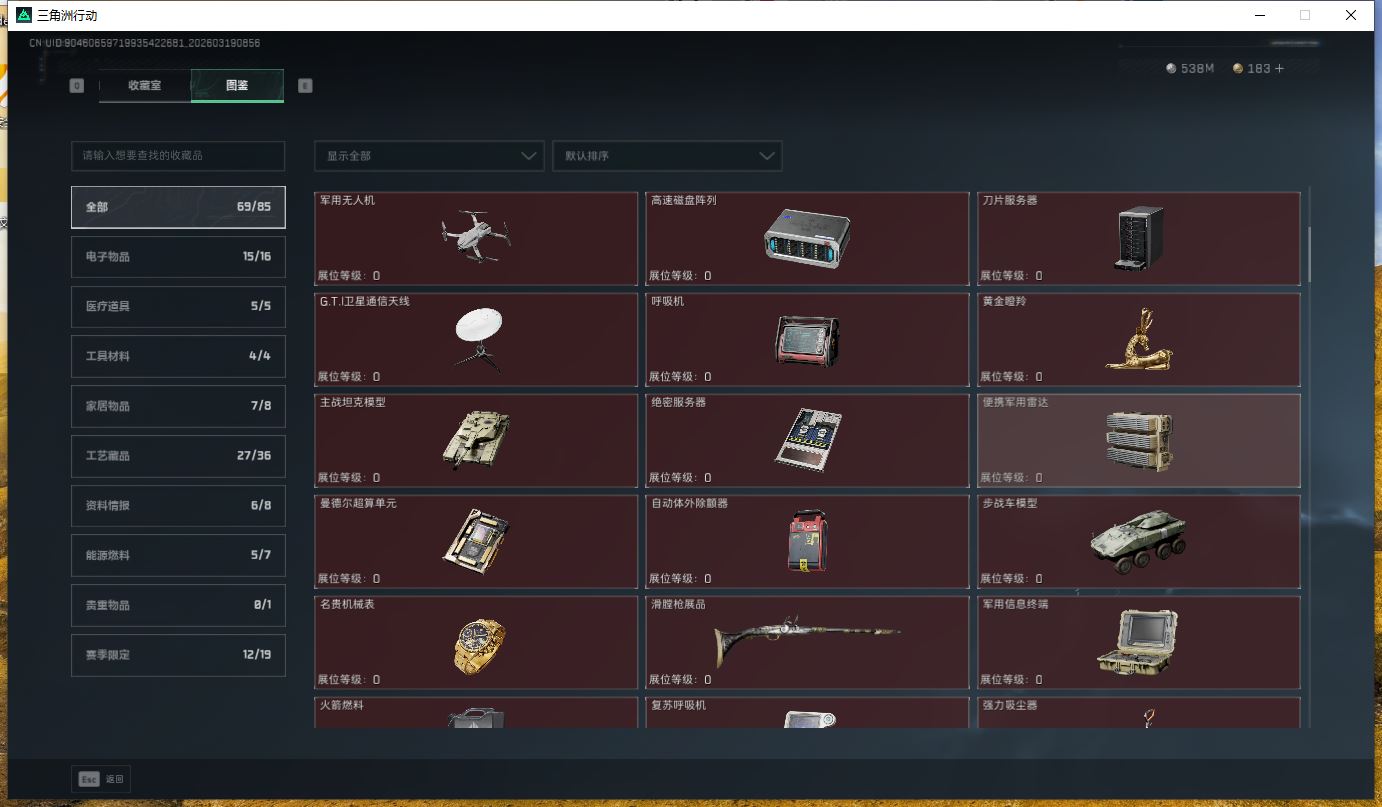Click the 滑膛枪展品 musket exhibit icon
Image resolution: width=1382 pixels, height=807 pixels.
807,637
